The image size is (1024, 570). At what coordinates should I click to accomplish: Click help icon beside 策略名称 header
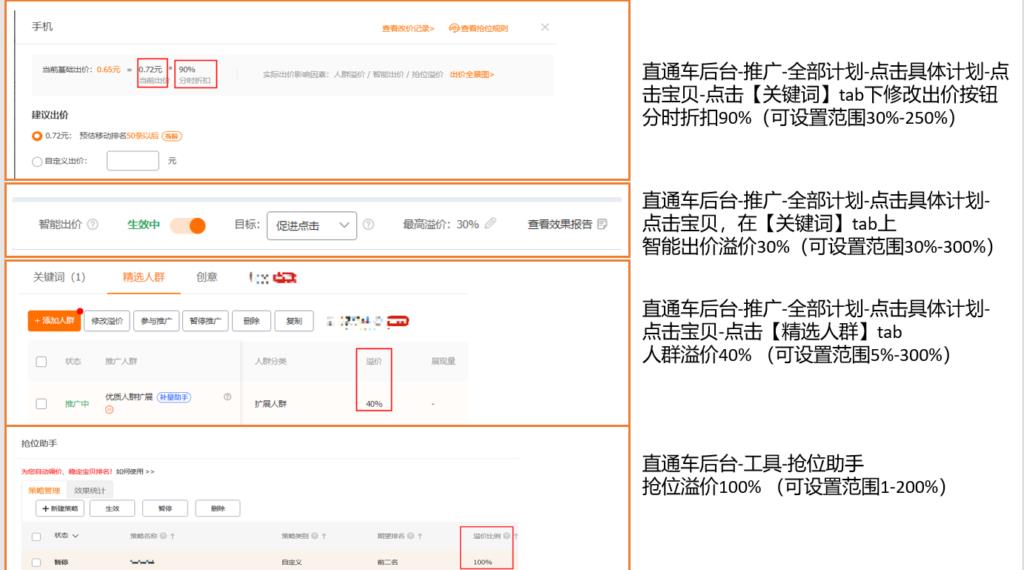pos(163,536)
